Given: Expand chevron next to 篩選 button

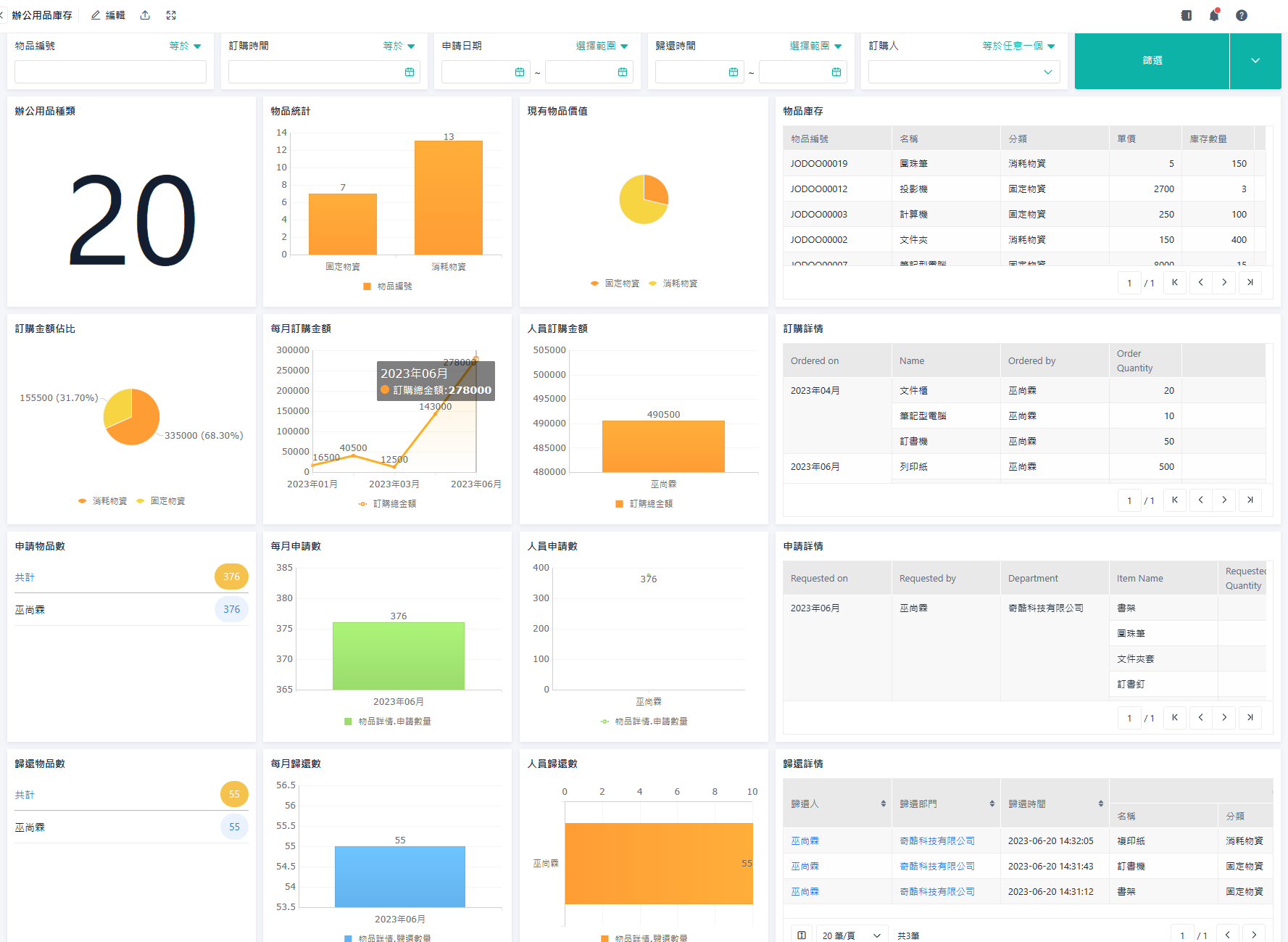Looking at the screenshot, I should tap(1255, 61).
